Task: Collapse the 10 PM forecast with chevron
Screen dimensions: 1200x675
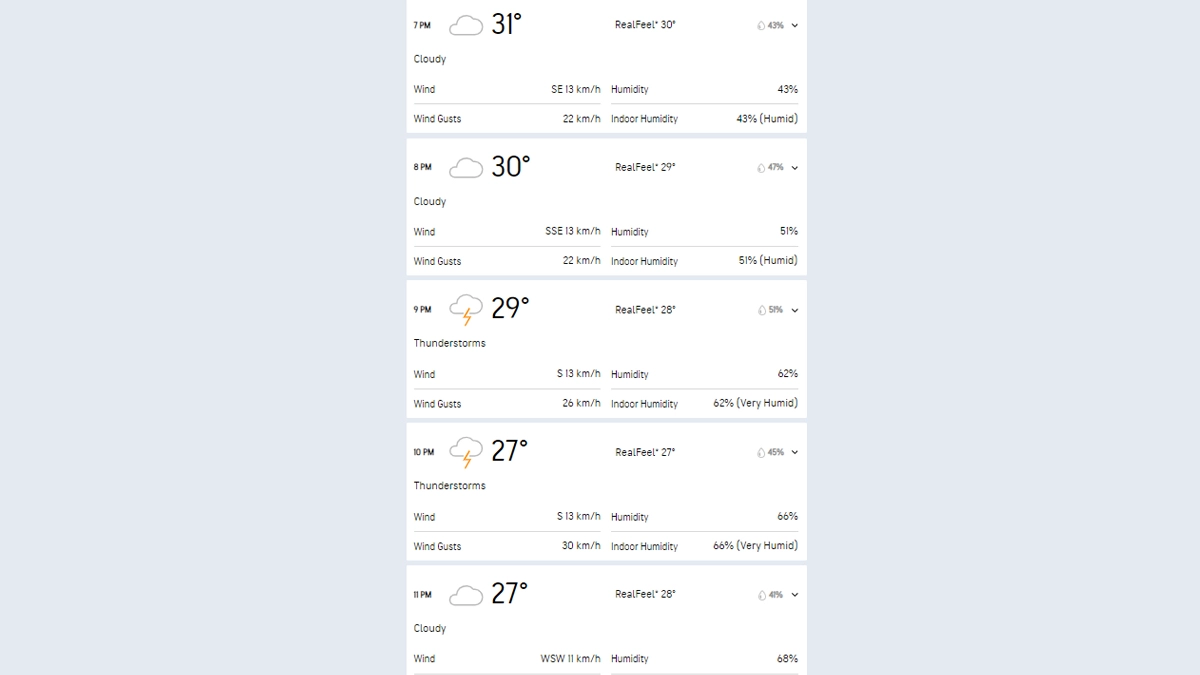Action: pyautogui.click(x=795, y=453)
